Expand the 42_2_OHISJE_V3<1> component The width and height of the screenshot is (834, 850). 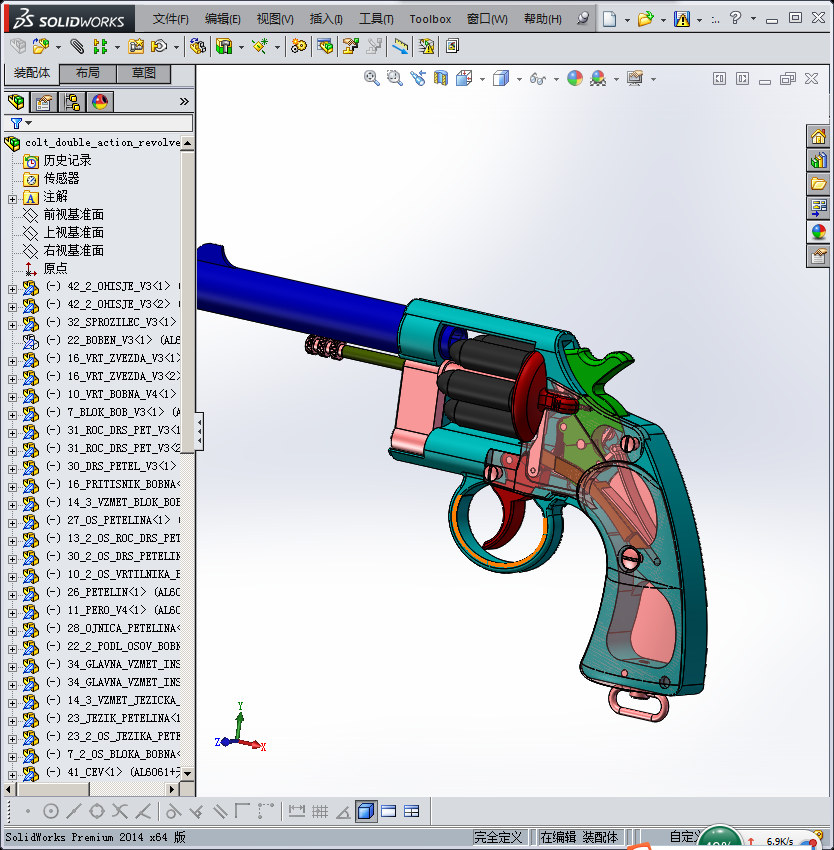pyautogui.click(x=12, y=287)
